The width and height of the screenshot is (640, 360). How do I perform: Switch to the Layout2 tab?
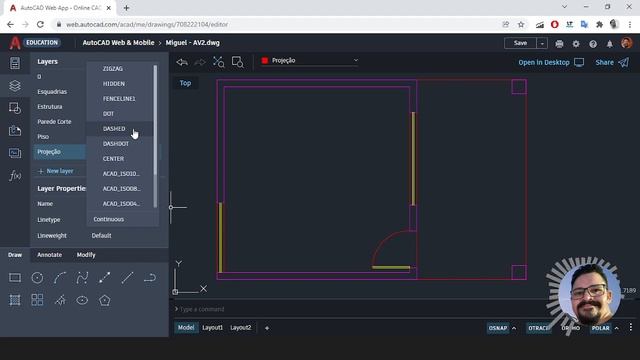click(x=240, y=328)
